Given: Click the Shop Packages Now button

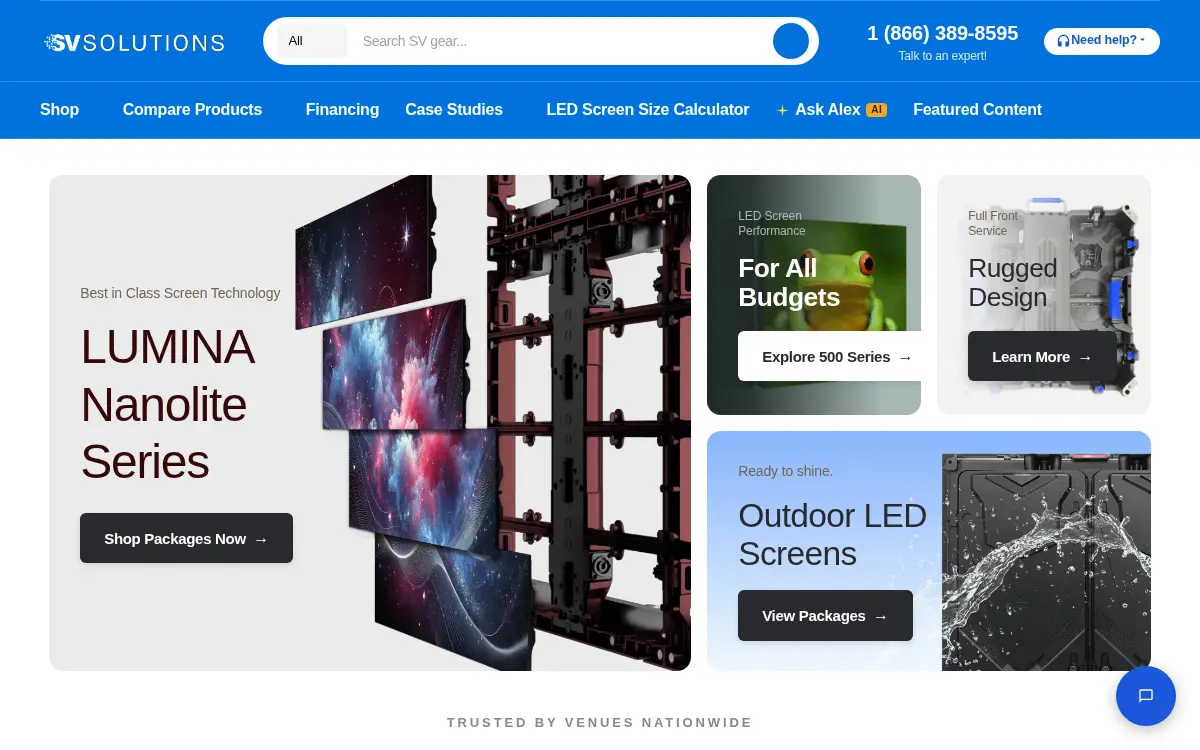Looking at the screenshot, I should (186, 538).
